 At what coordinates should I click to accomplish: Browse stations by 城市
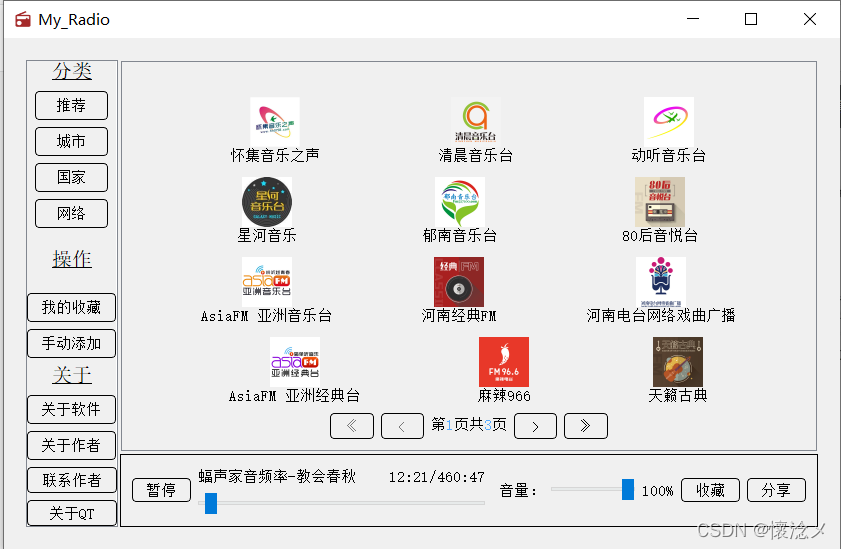71,142
